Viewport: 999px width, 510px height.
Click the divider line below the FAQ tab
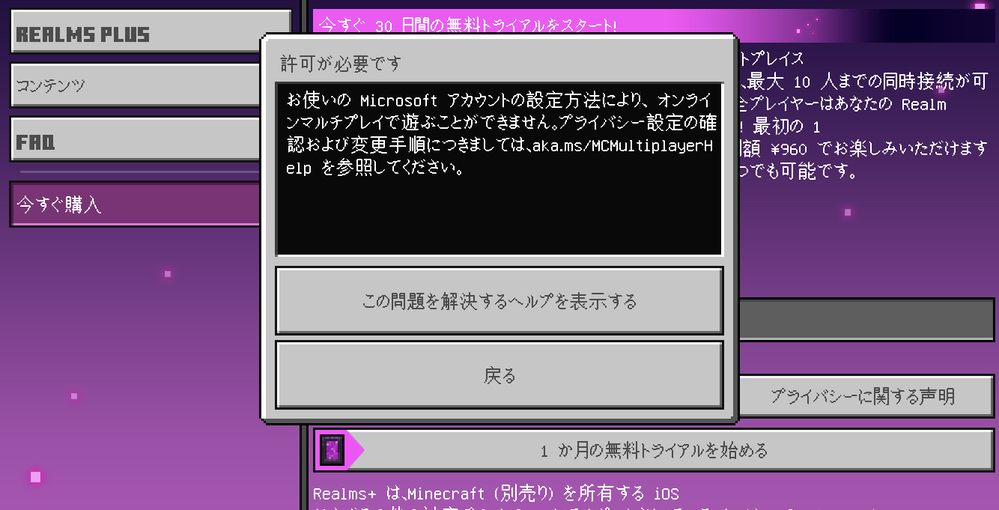(139, 171)
